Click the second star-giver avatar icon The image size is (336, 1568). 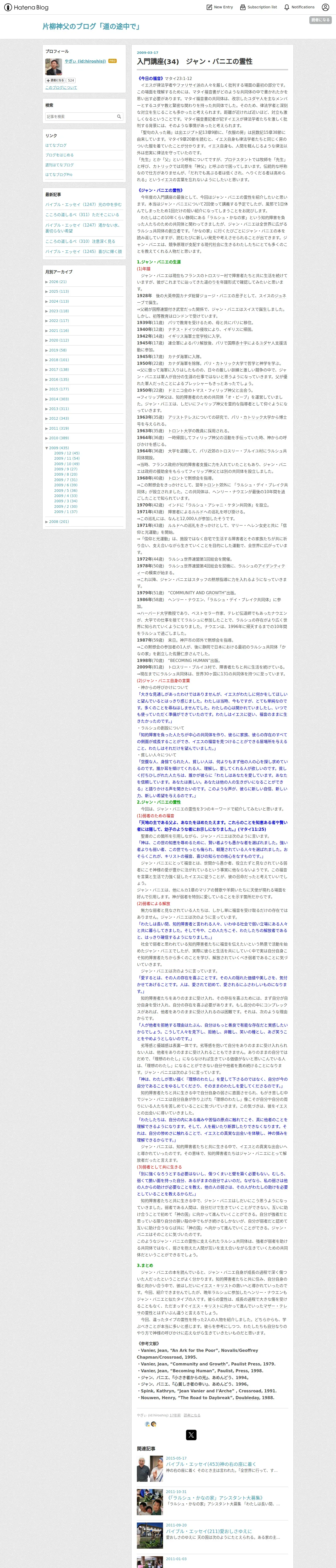point(154,1424)
